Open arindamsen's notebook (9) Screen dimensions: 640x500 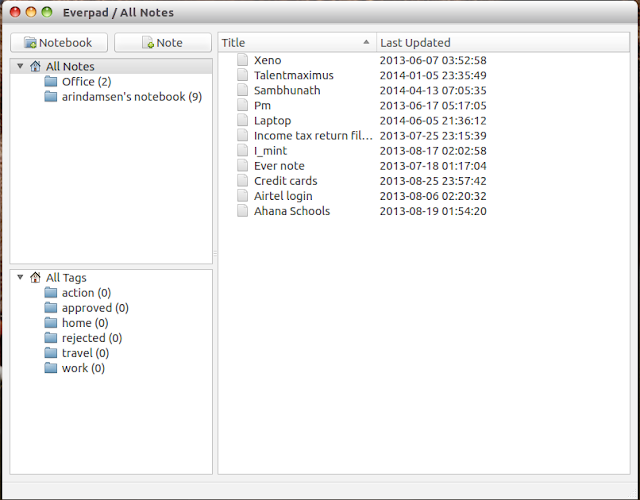[132, 96]
